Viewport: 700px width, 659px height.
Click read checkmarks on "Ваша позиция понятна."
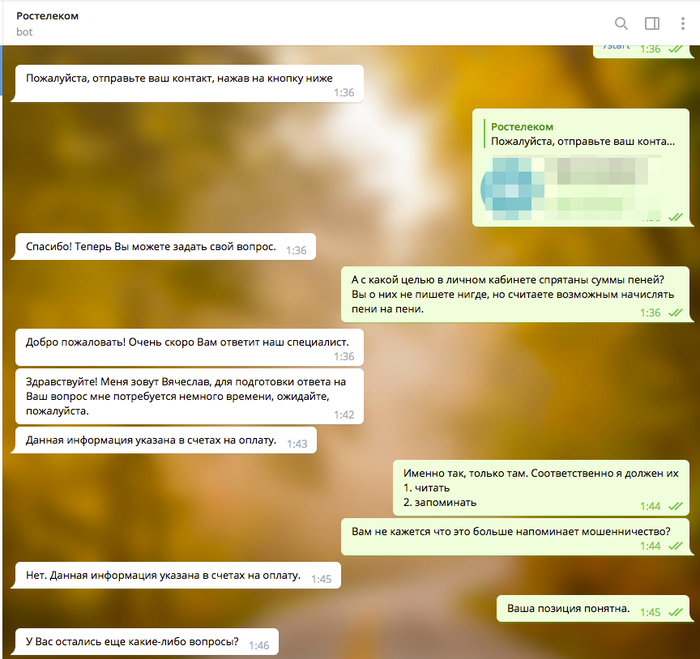pos(675,612)
